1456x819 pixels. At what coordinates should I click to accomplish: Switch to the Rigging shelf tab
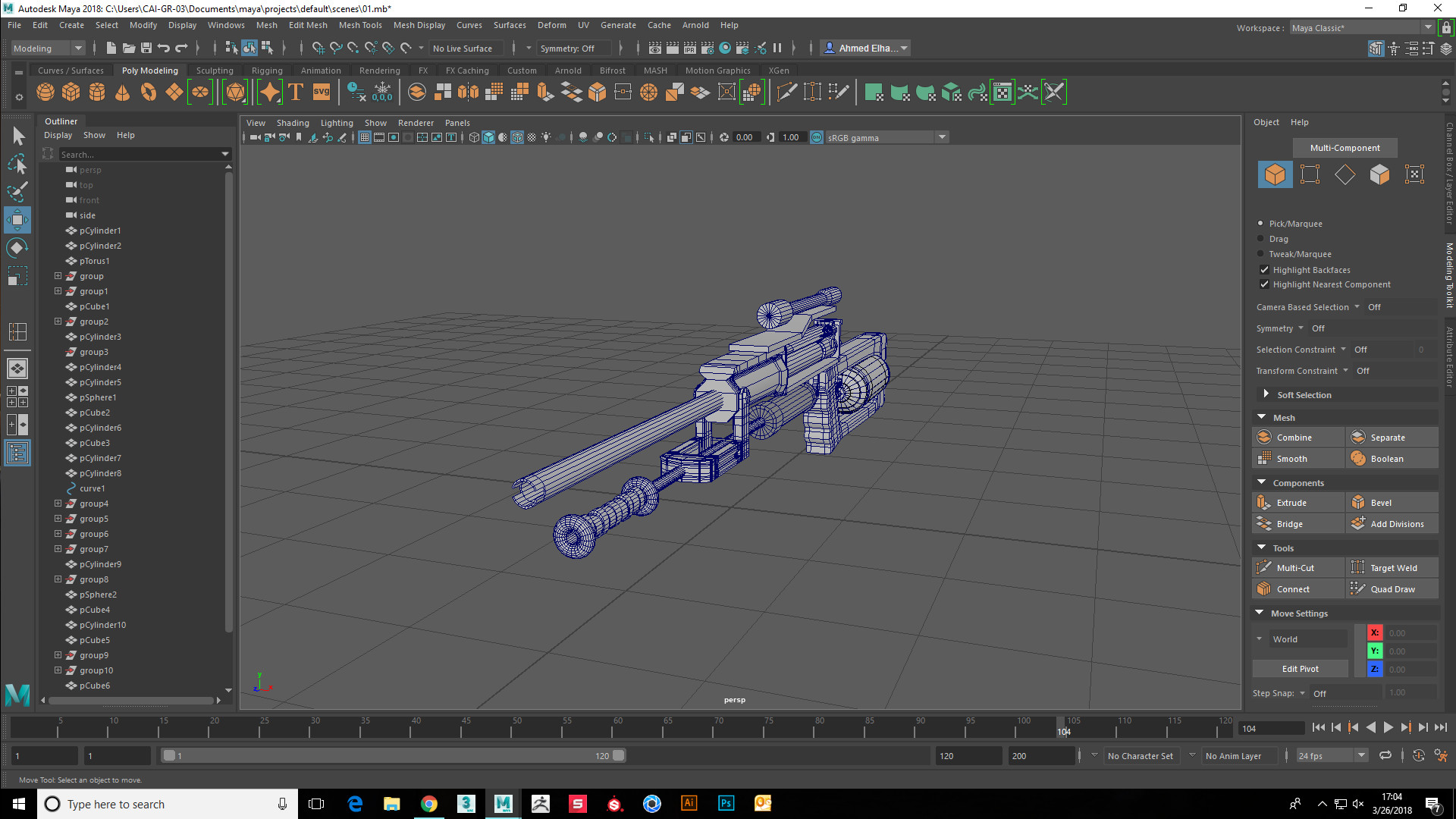pyautogui.click(x=267, y=71)
